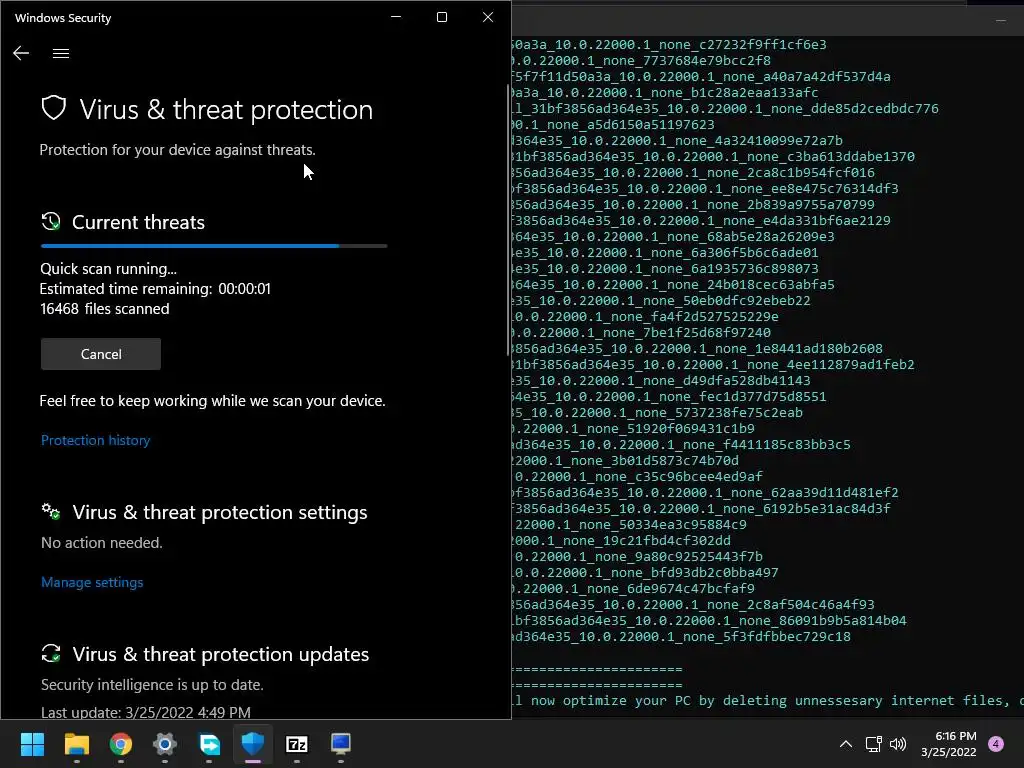Image resolution: width=1024 pixels, height=768 pixels.
Task: Click the gears icon beside protection settings
Action: point(51,511)
